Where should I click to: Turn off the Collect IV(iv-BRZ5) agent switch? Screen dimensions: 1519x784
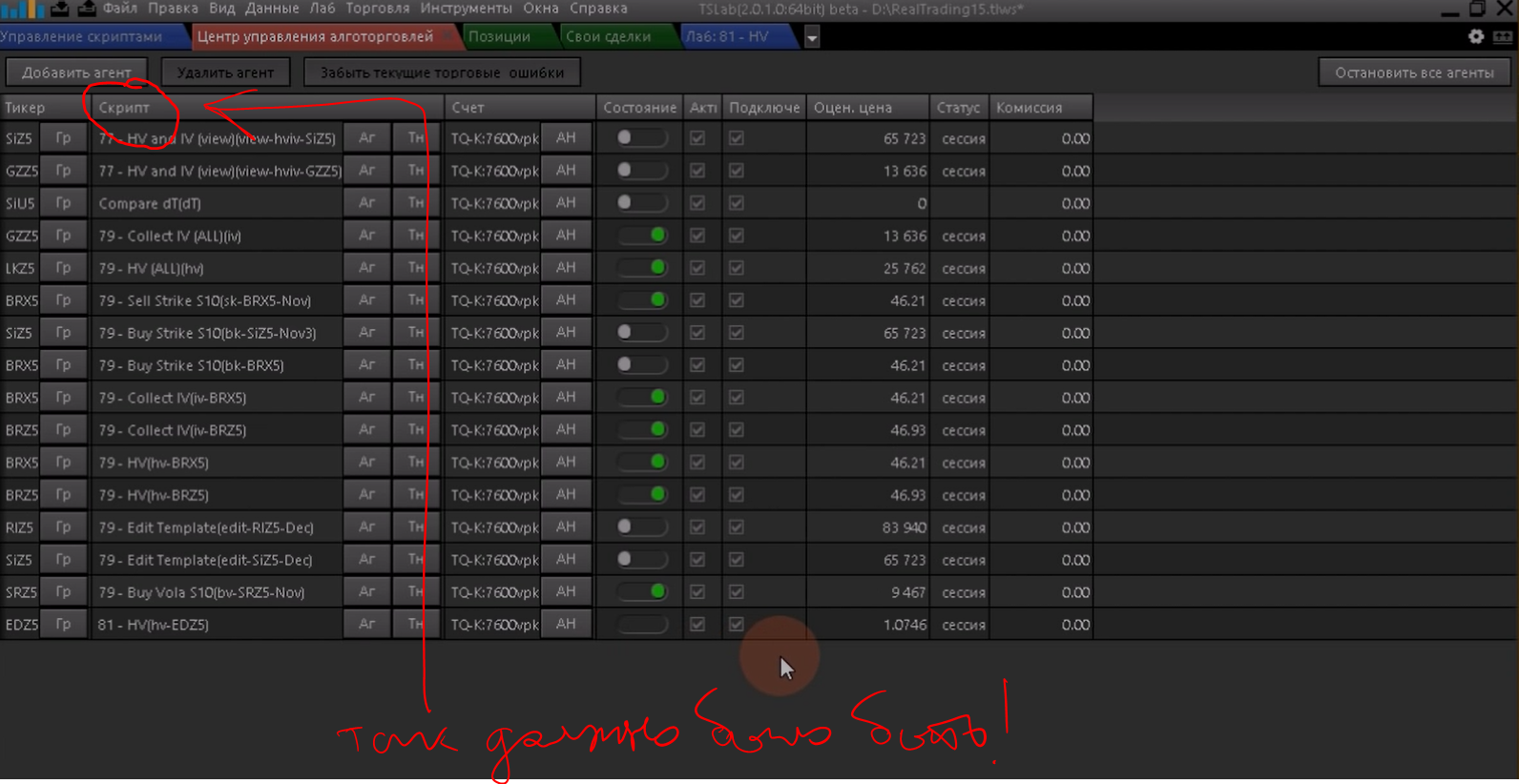click(642, 430)
